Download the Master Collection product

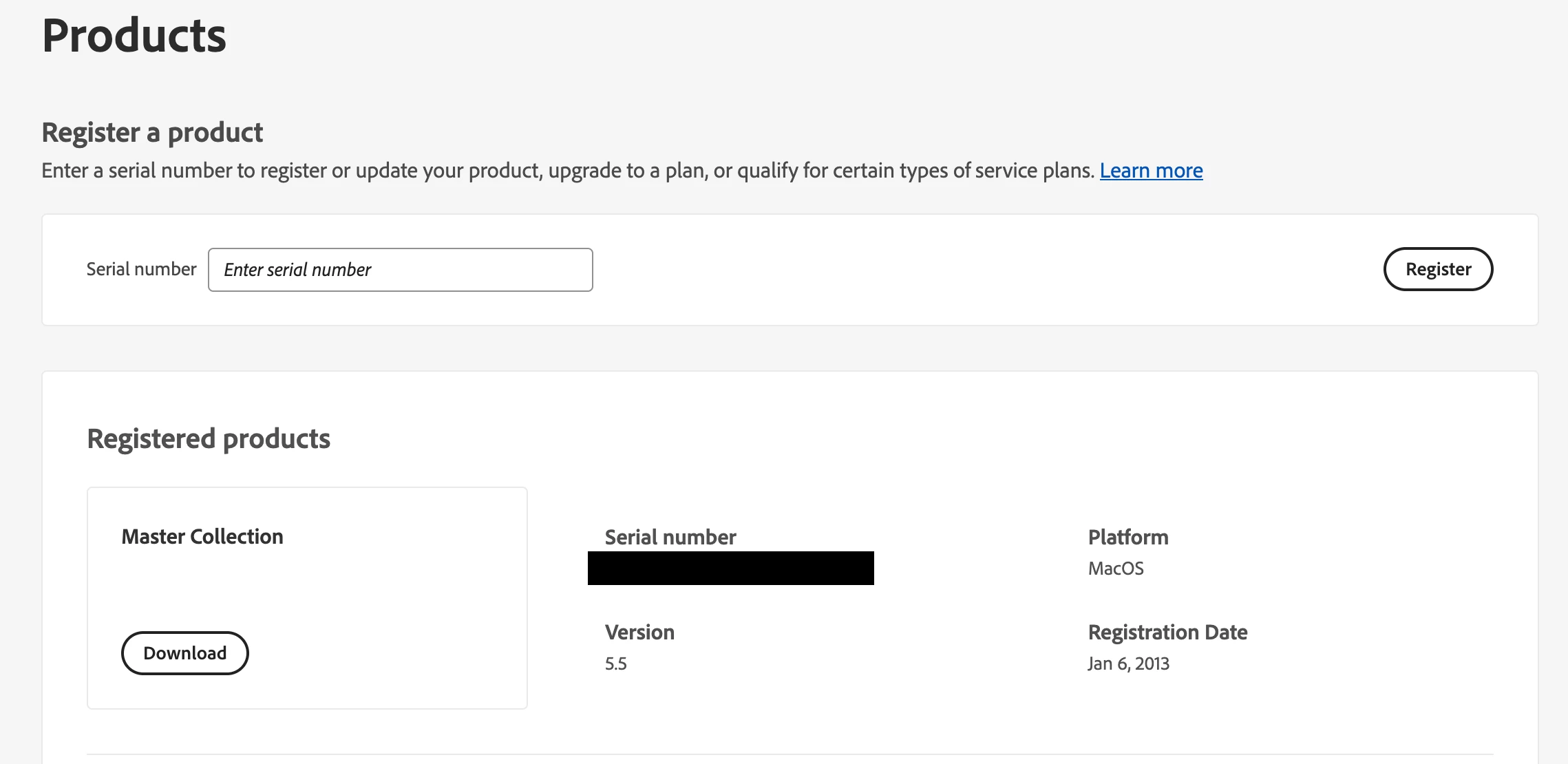(x=184, y=652)
